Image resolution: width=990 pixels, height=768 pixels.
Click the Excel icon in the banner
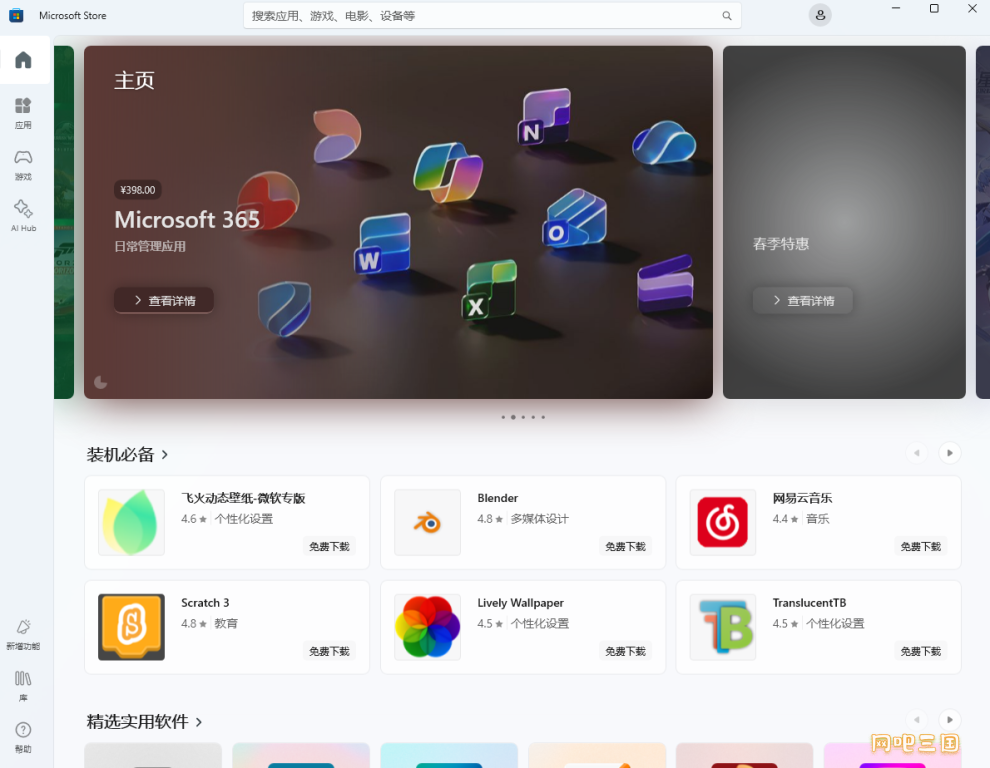tap(489, 289)
